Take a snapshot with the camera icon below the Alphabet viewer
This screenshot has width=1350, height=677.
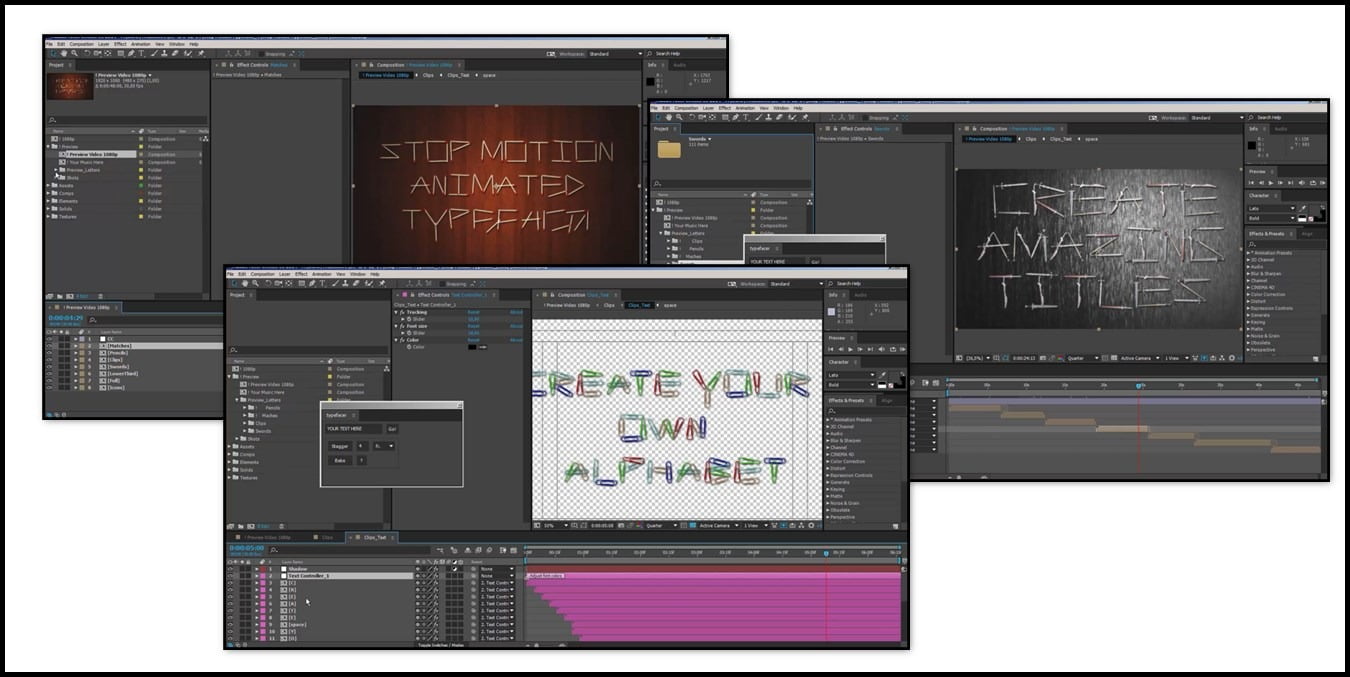(x=621, y=525)
